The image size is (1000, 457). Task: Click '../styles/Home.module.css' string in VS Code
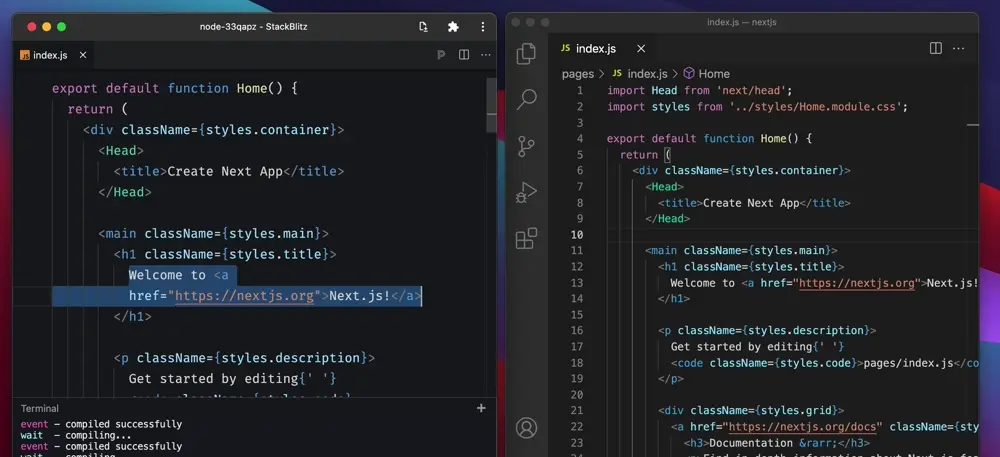click(x=818, y=106)
